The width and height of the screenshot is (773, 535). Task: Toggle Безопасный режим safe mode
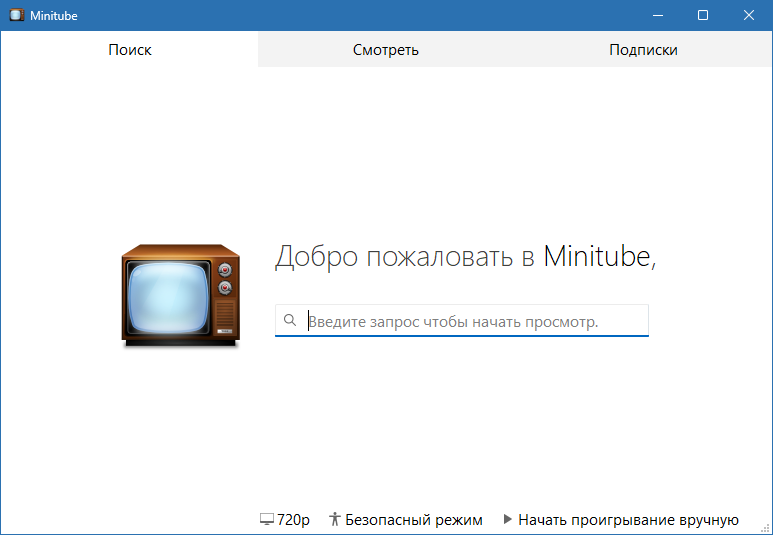(x=406, y=519)
